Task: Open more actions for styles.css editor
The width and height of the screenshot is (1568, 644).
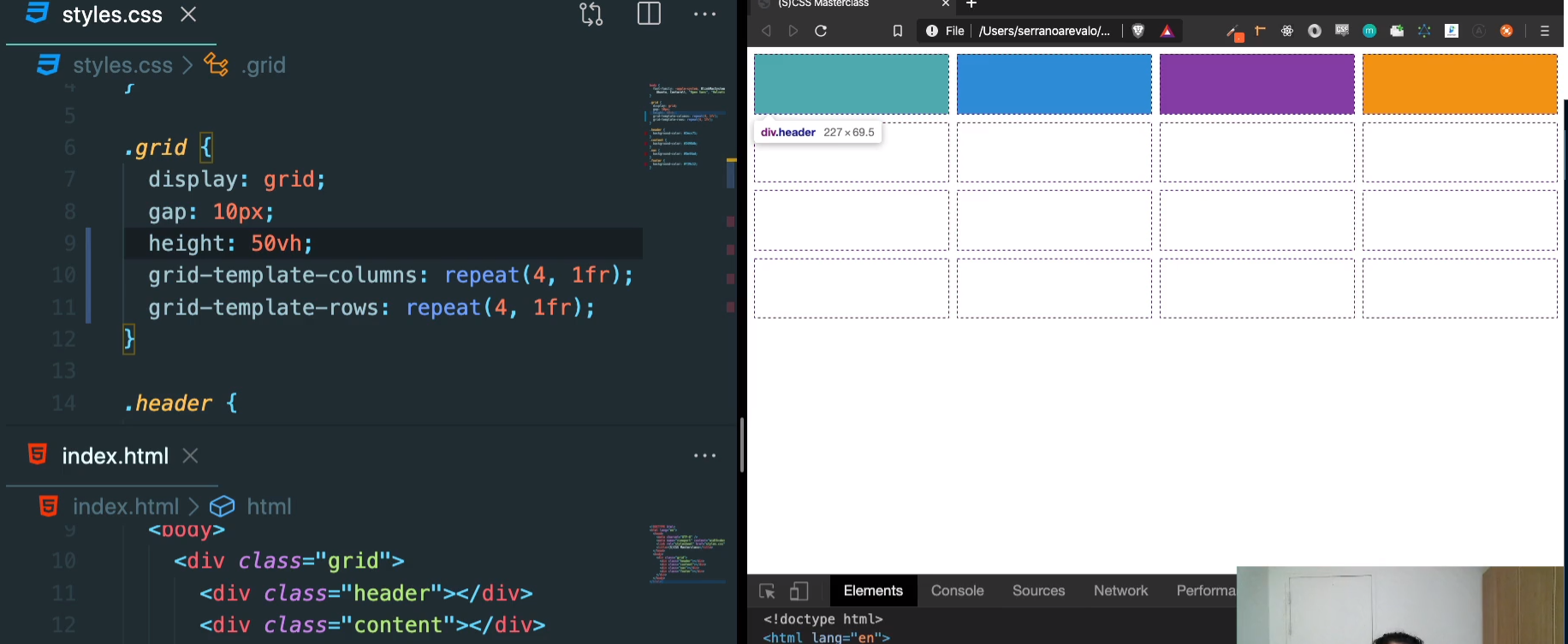Action: tap(705, 14)
